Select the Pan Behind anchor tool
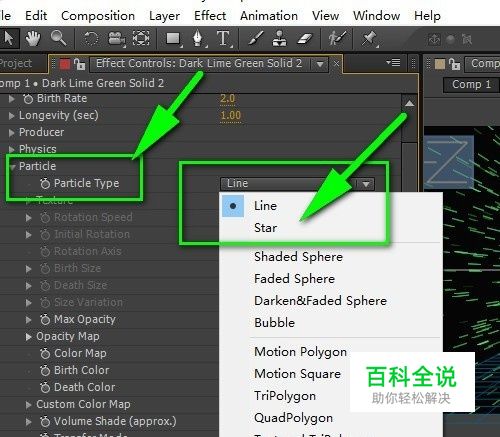Image resolution: width=500 pixels, height=437 pixels. click(141, 39)
